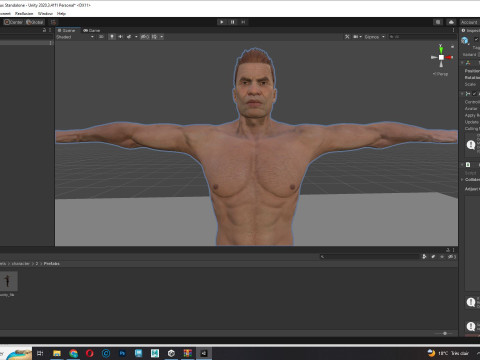Open the Help menu
The image size is (480, 360).
tap(61, 14)
